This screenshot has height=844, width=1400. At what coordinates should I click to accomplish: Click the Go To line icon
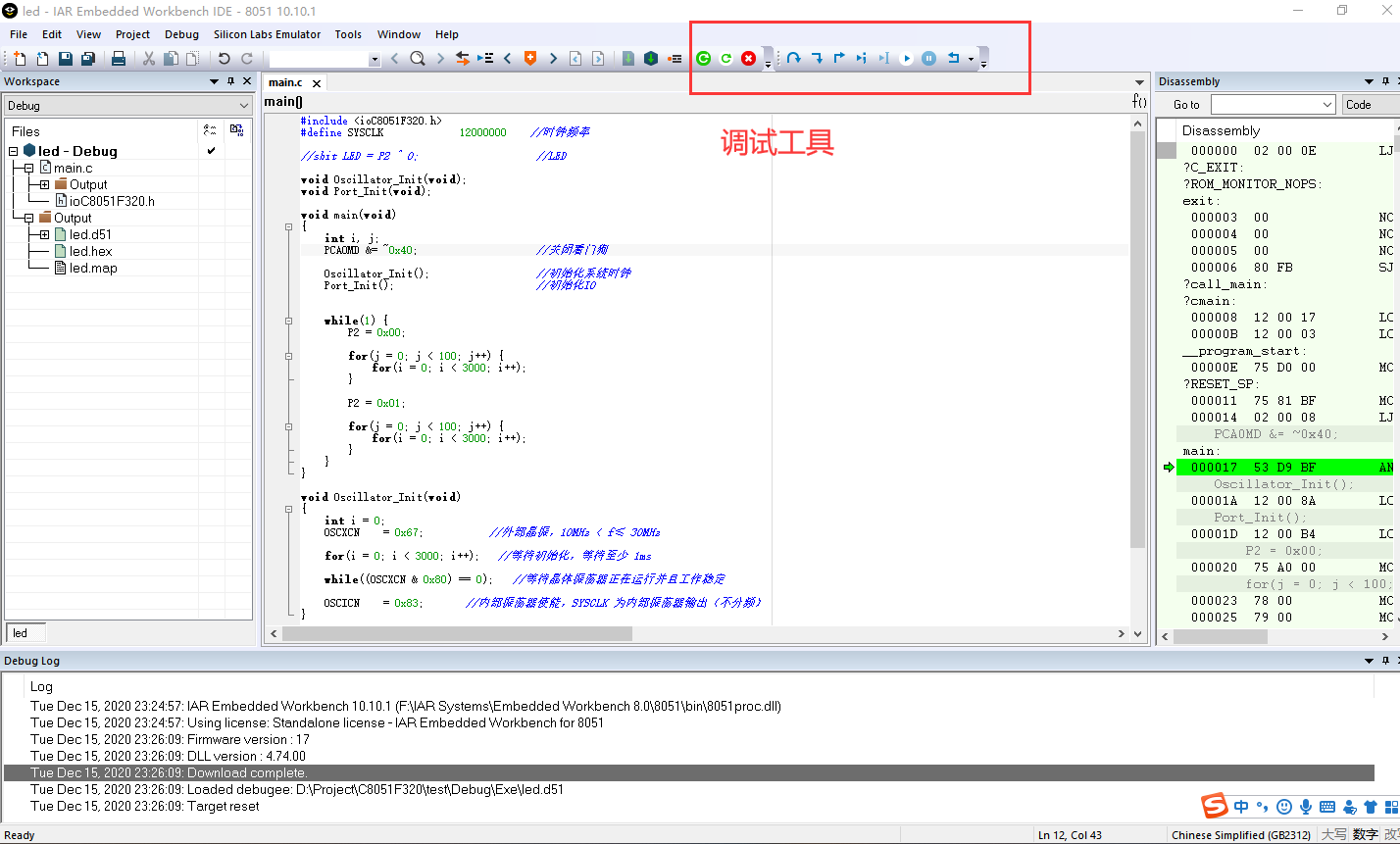pos(485,59)
